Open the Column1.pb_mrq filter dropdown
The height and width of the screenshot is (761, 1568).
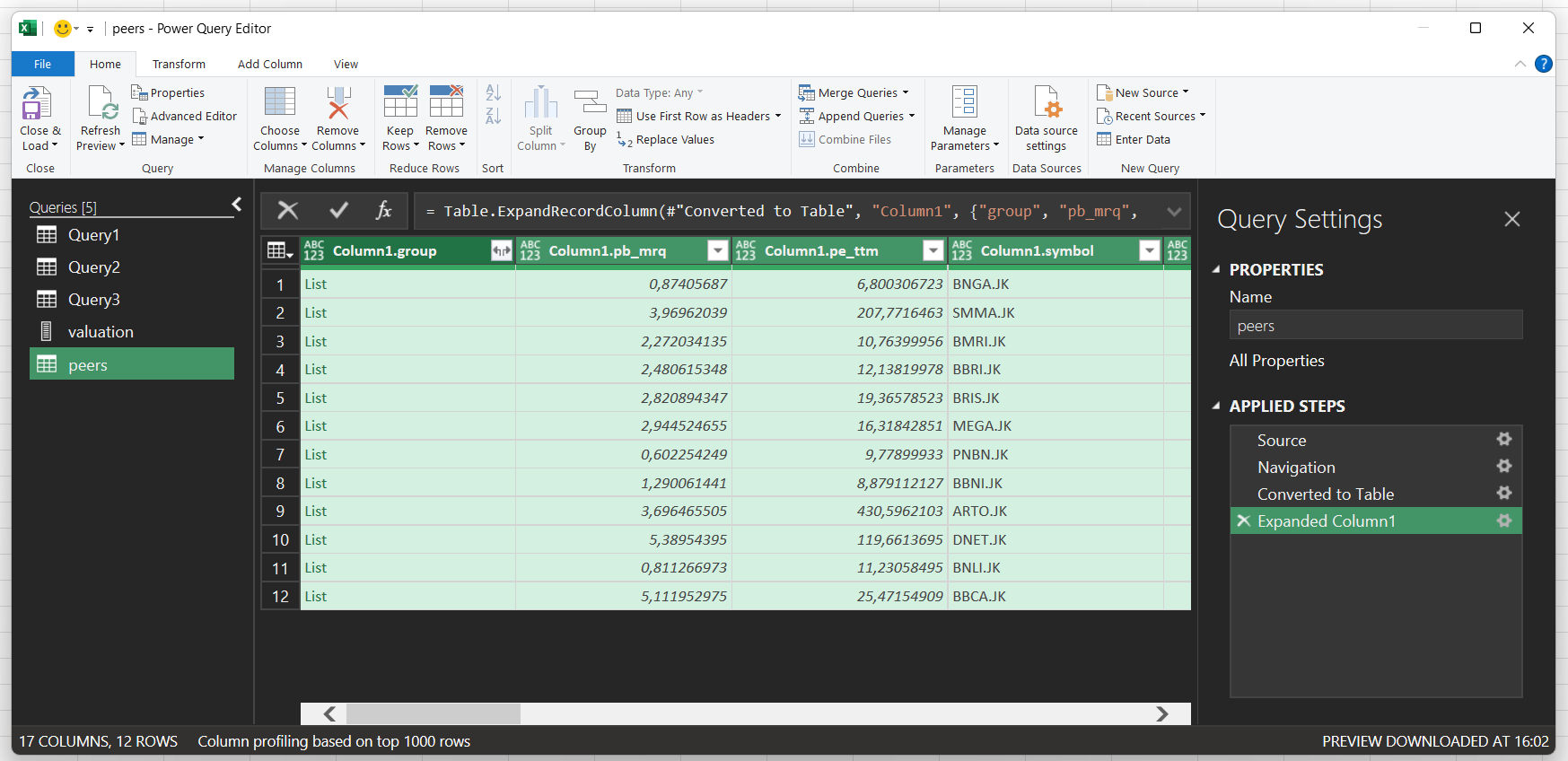[717, 251]
